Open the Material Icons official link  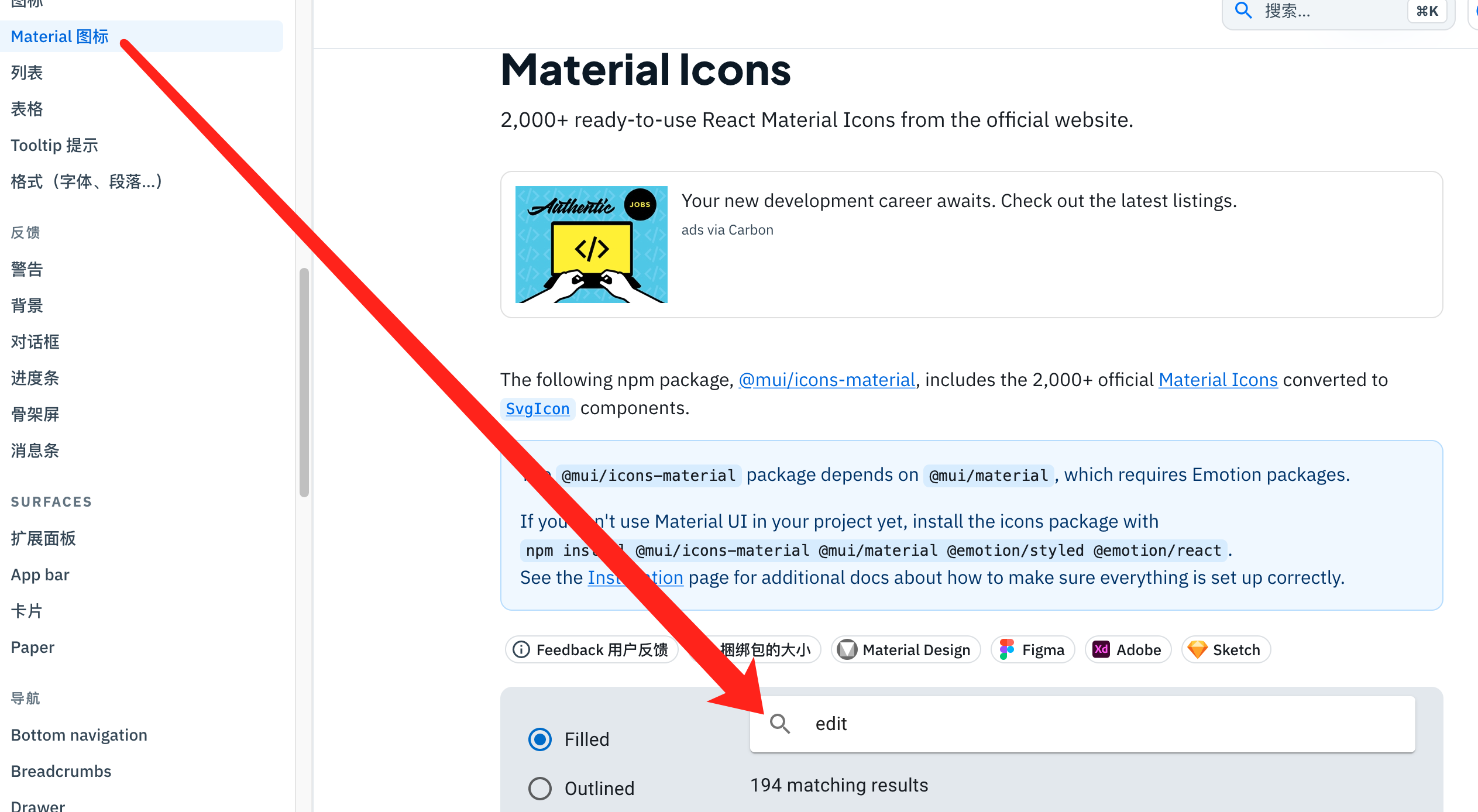(x=1218, y=380)
